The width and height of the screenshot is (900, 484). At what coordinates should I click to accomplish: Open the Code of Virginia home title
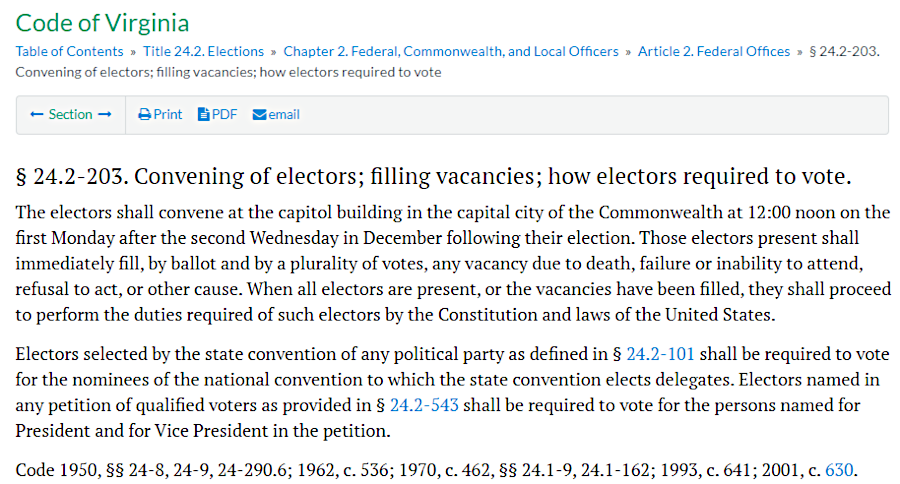(102, 22)
